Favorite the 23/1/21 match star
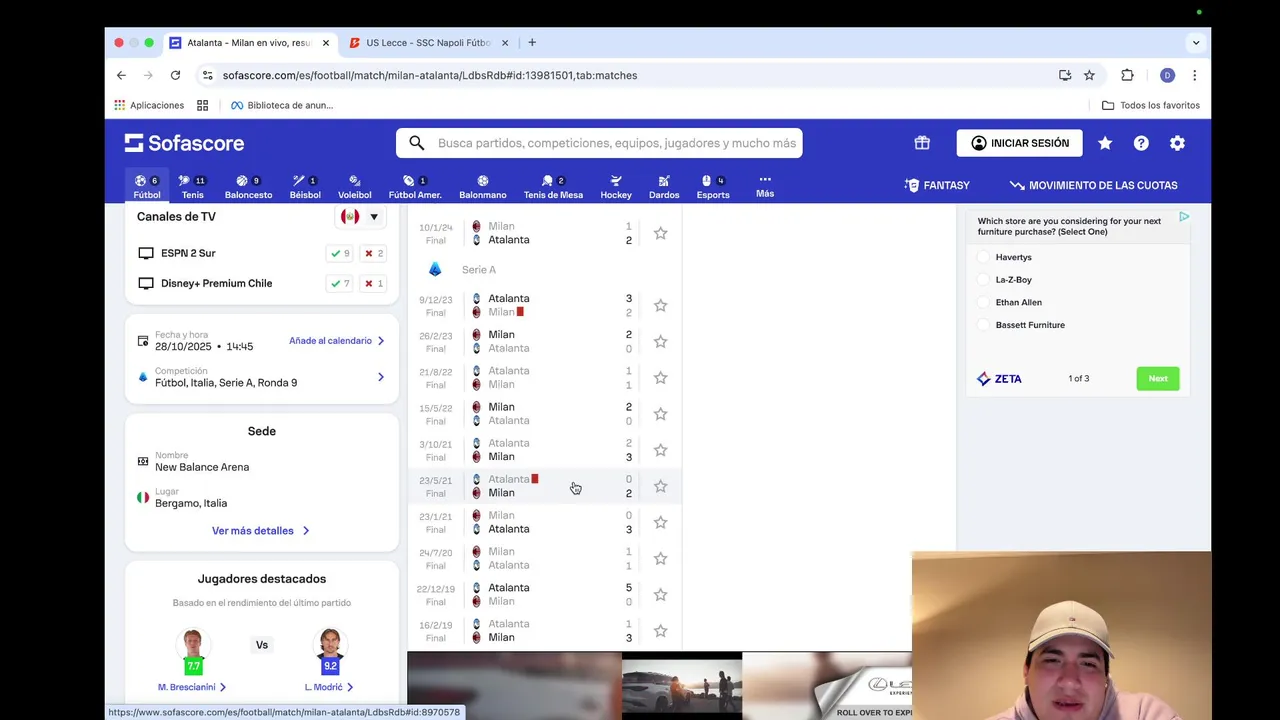Screen dimensions: 1280x720 pyautogui.click(x=660, y=522)
